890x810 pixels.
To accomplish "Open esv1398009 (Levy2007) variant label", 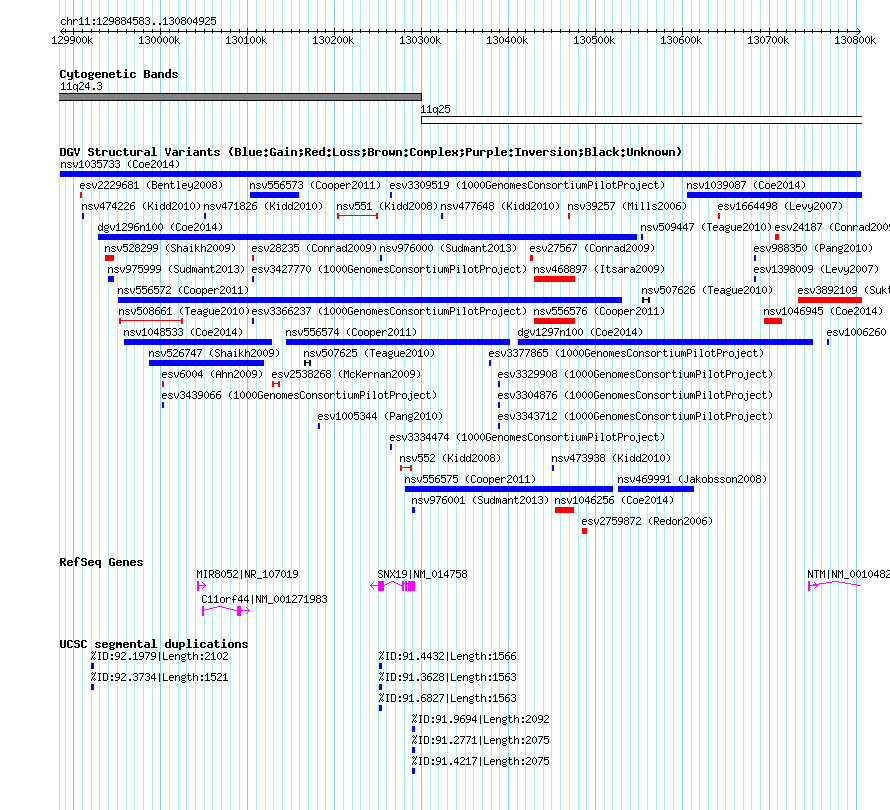I will 816,269.
